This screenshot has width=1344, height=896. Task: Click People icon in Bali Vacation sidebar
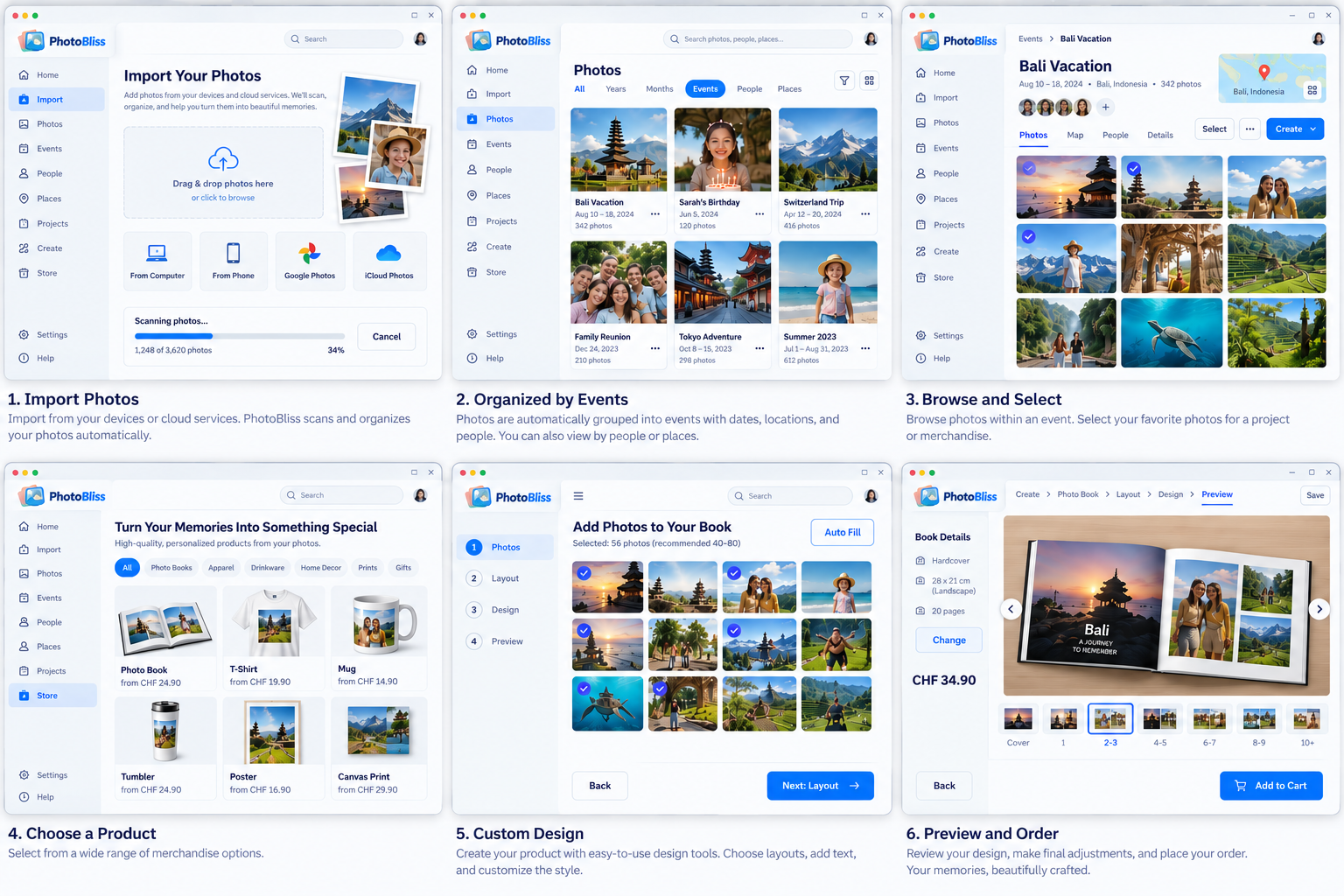coord(920,174)
